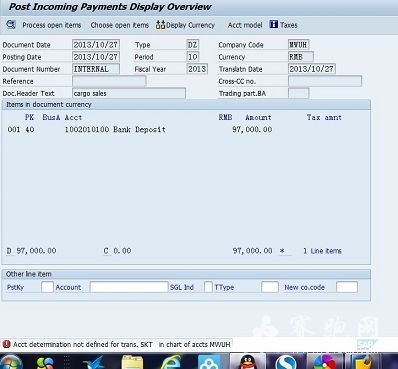Open the QQ penguin taskbar icon

pos(247,362)
